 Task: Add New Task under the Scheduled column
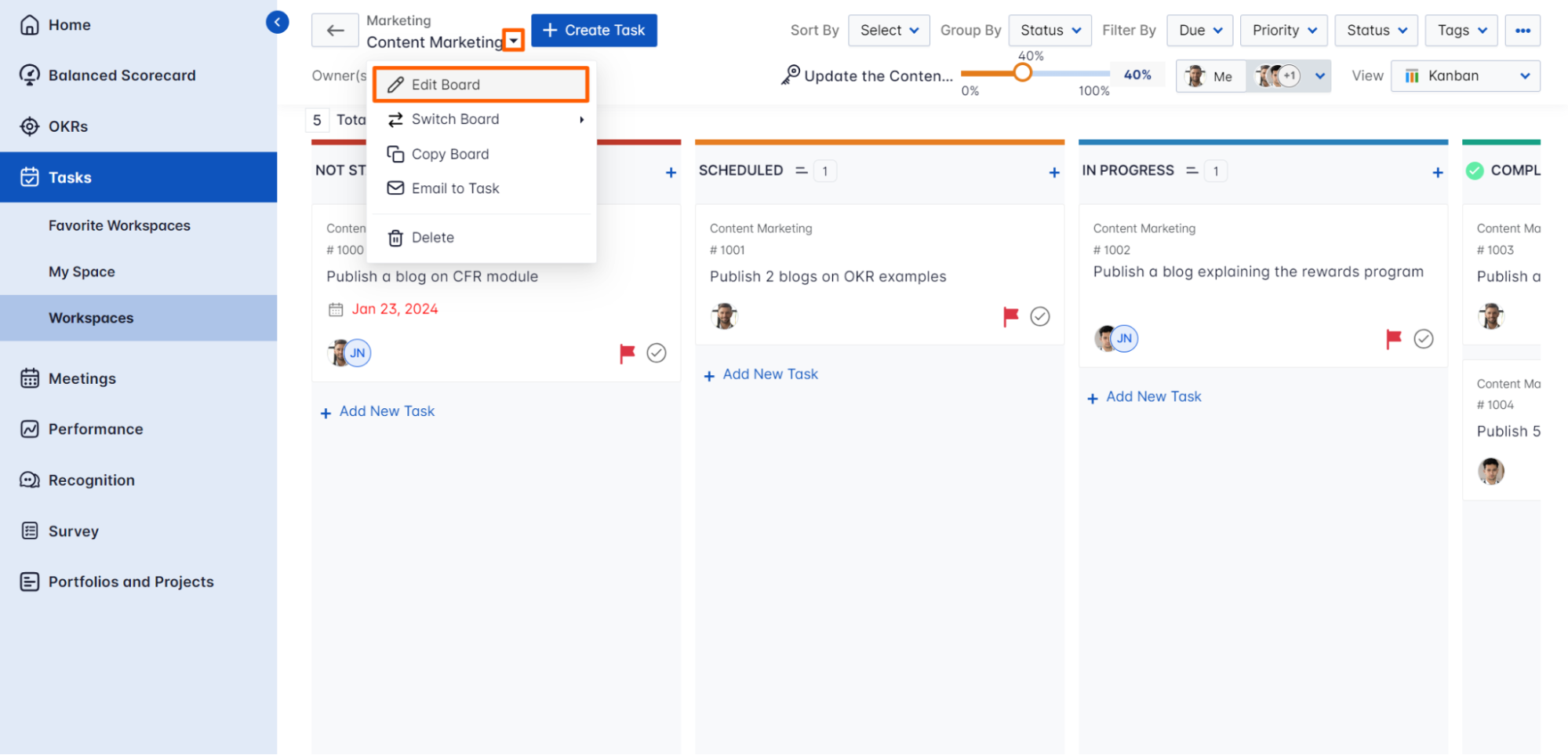click(x=760, y=374)
